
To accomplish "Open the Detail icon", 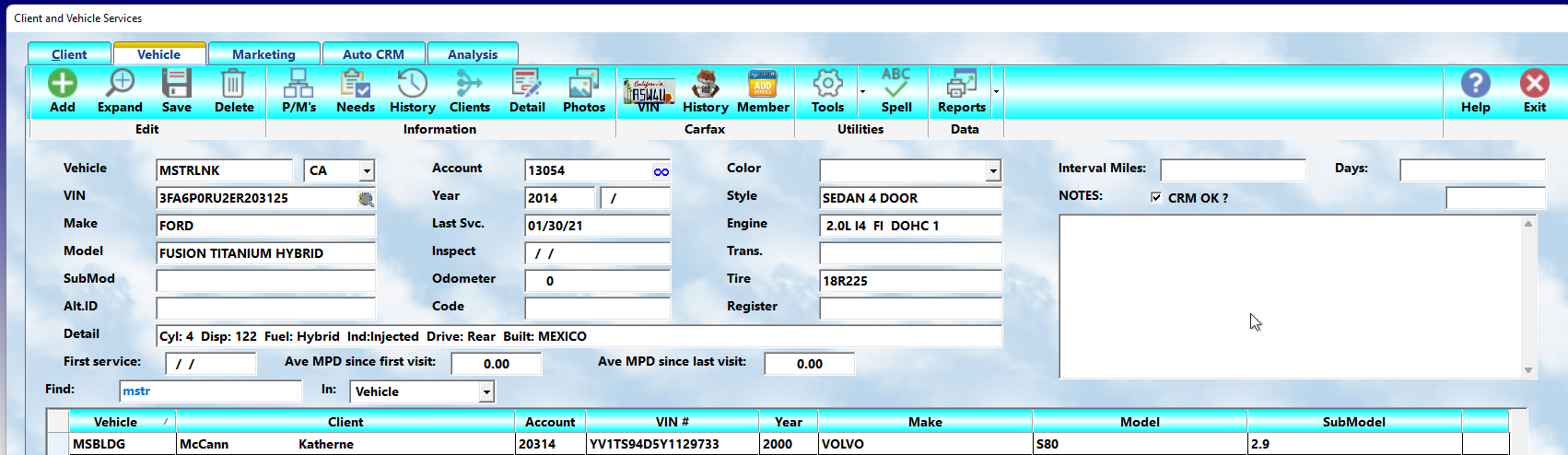I will (x=527, y=84).
